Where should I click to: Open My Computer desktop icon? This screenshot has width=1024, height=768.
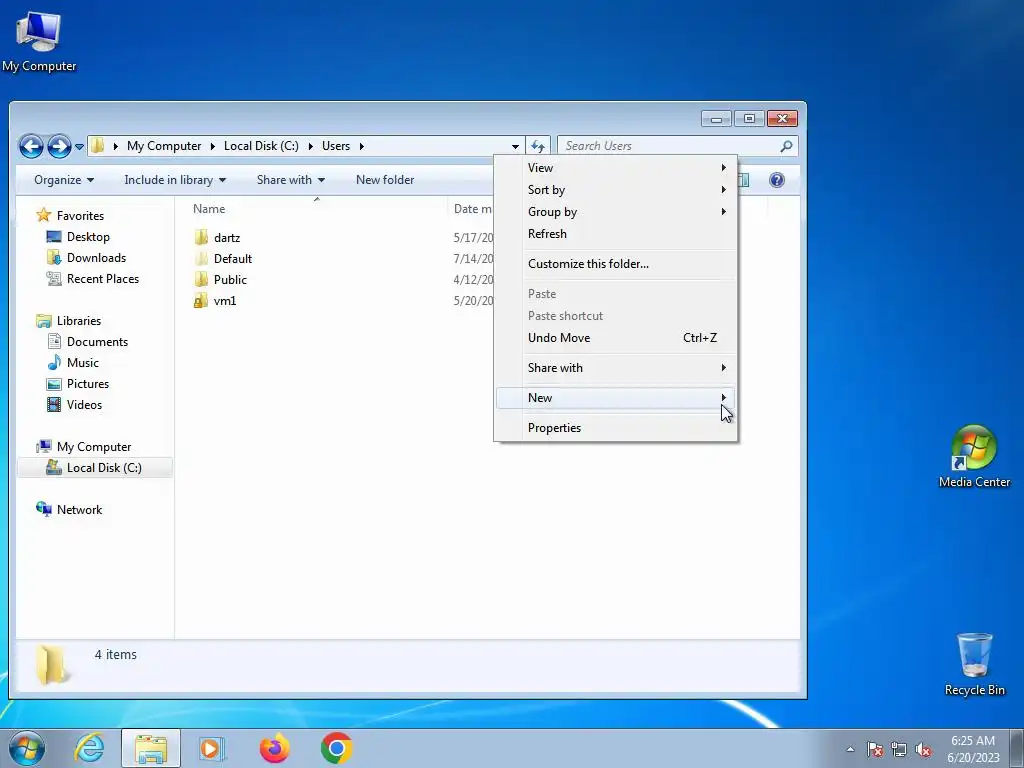[39, 42]
